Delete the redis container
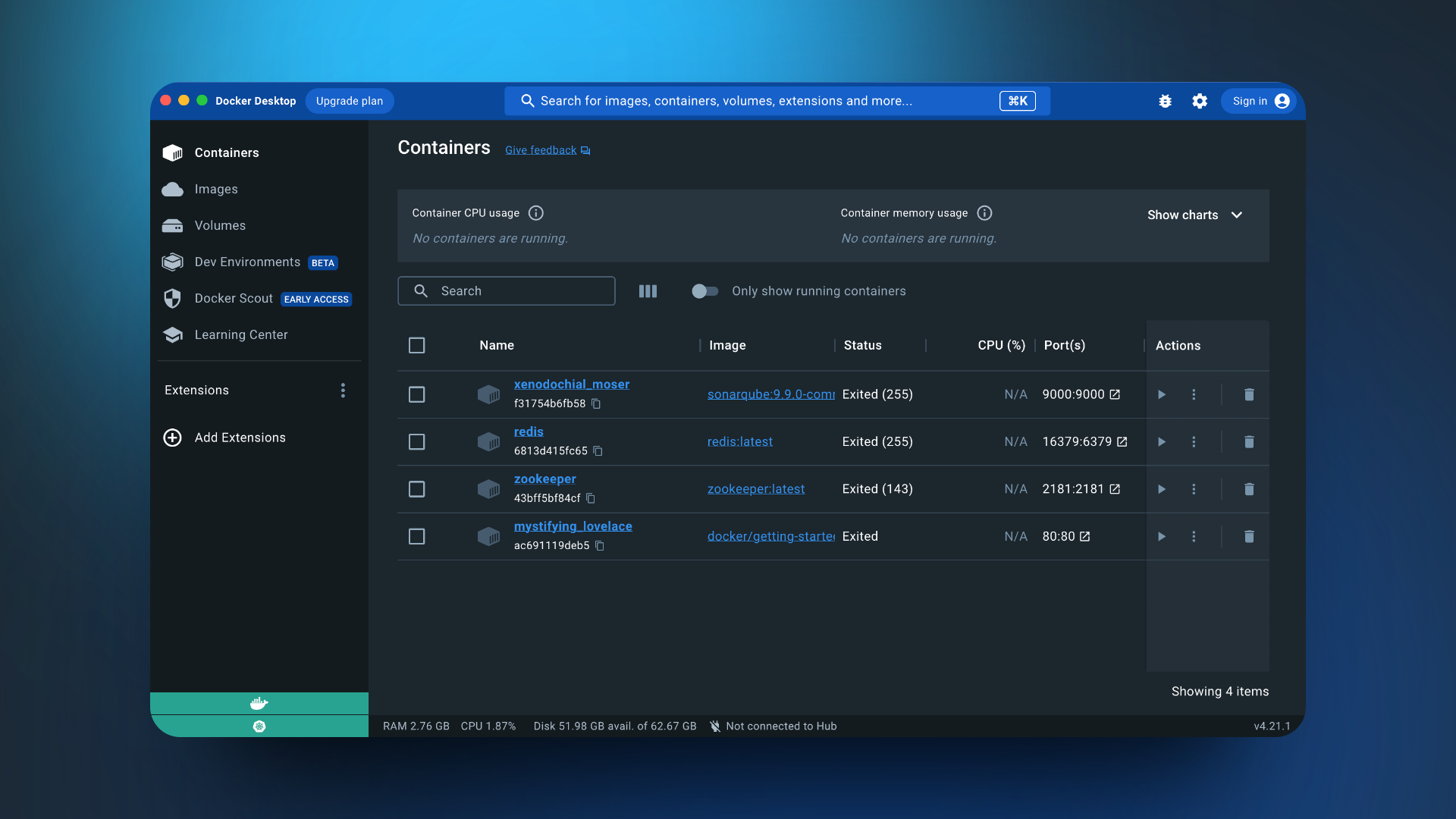Screen dimensions: 1456x819 1249,441
